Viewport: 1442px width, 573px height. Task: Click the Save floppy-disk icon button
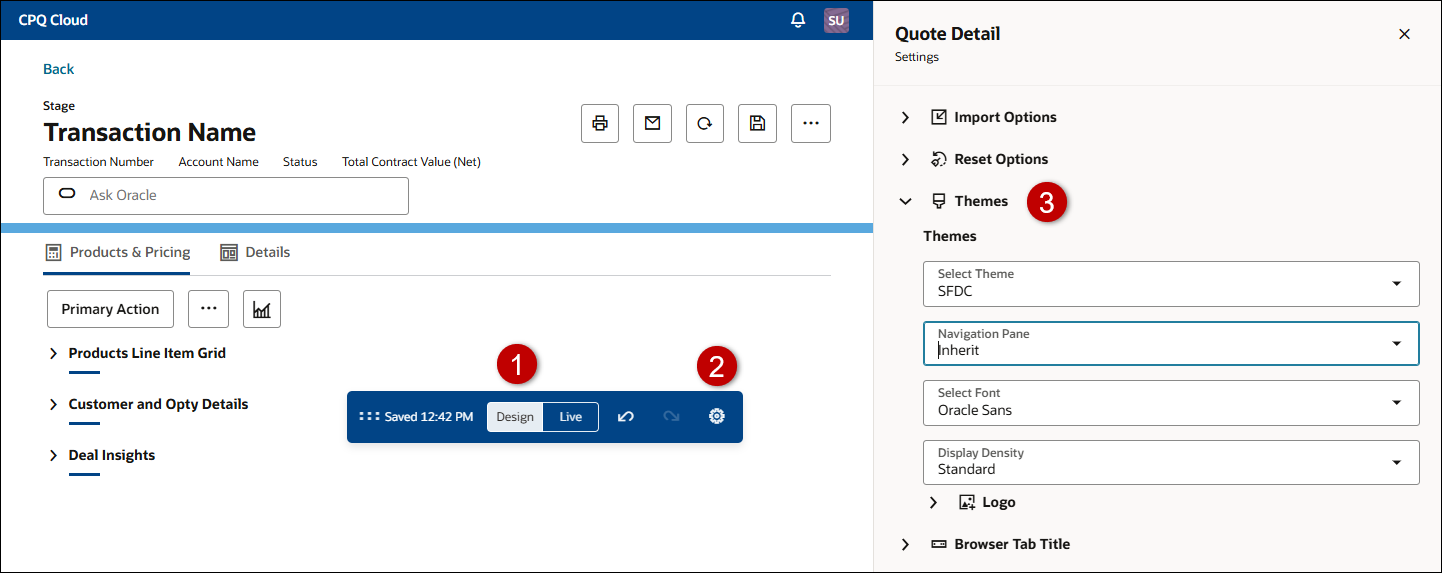coord(757,123)
